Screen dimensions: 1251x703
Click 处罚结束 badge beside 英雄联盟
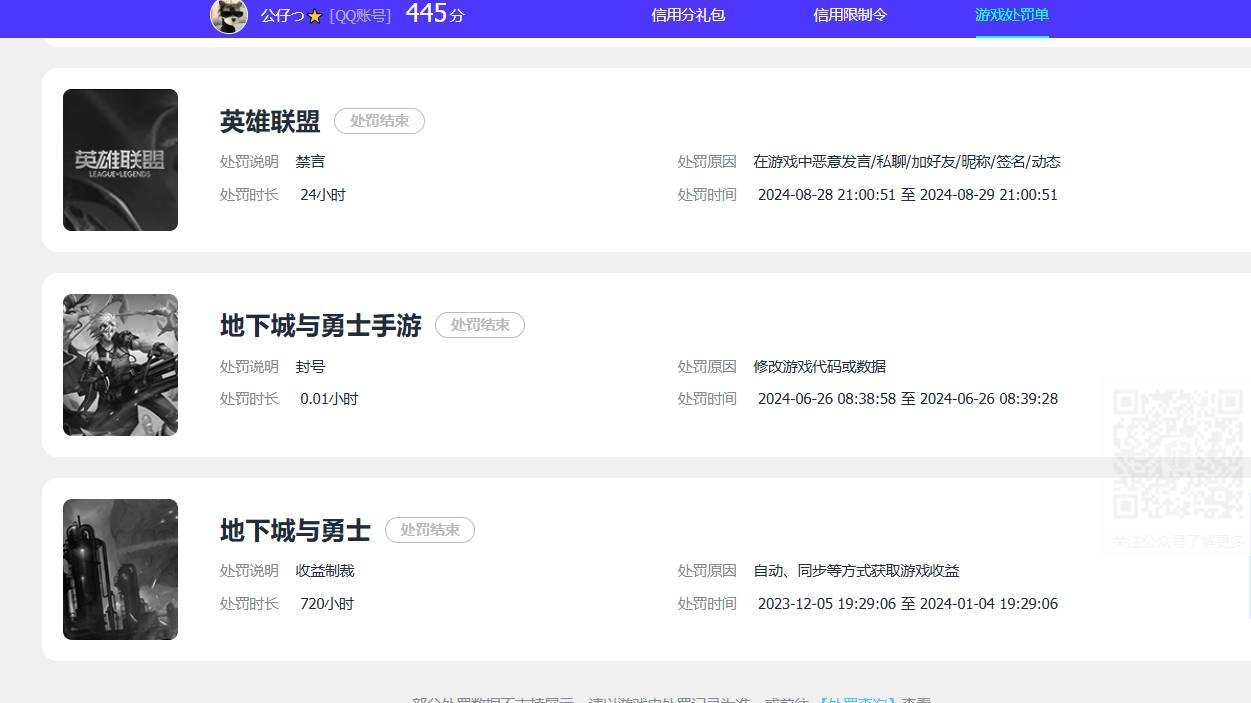pos(379,121)
